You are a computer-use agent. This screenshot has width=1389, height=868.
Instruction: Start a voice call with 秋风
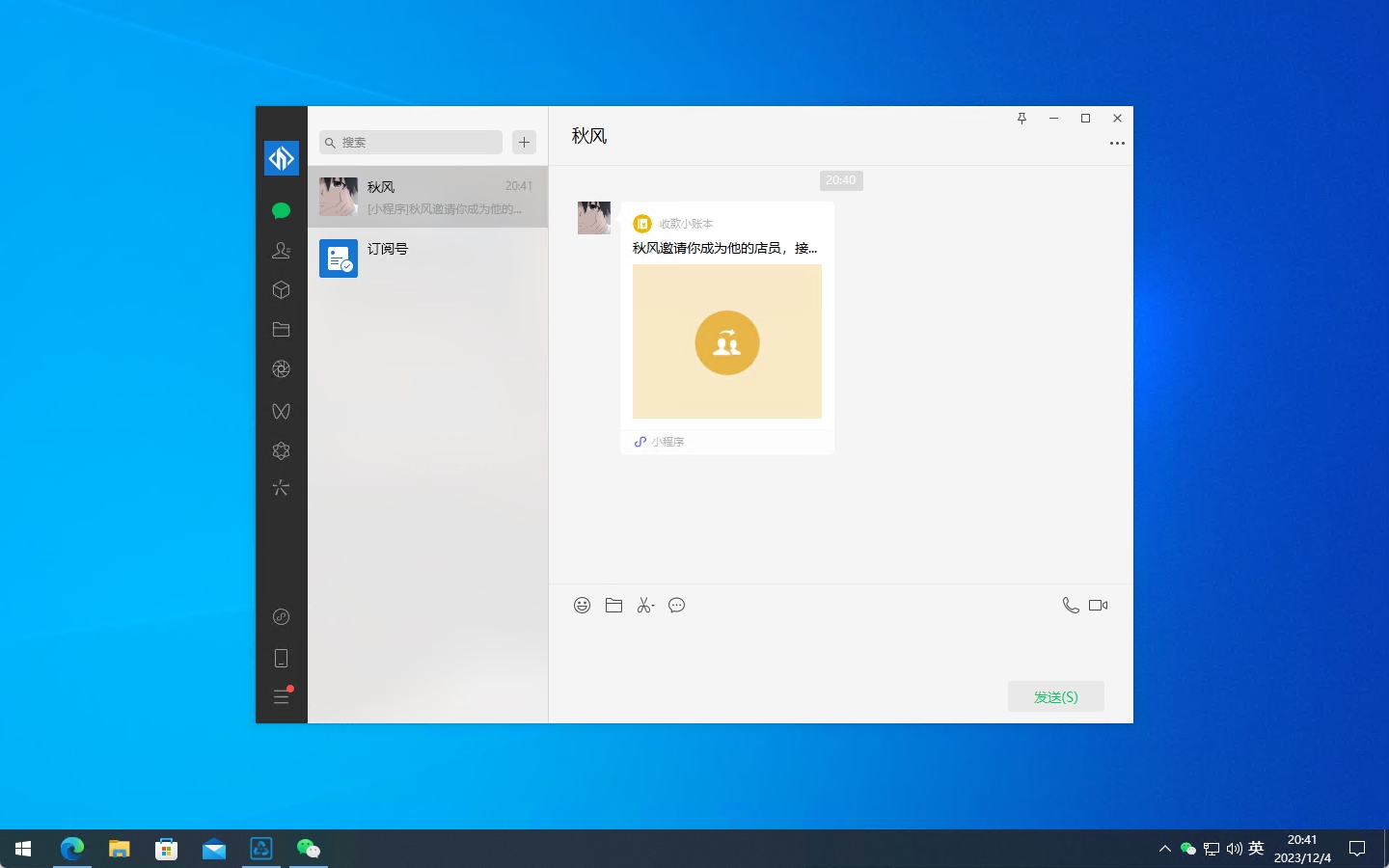pyautogui.click(x=1070, y=606)
